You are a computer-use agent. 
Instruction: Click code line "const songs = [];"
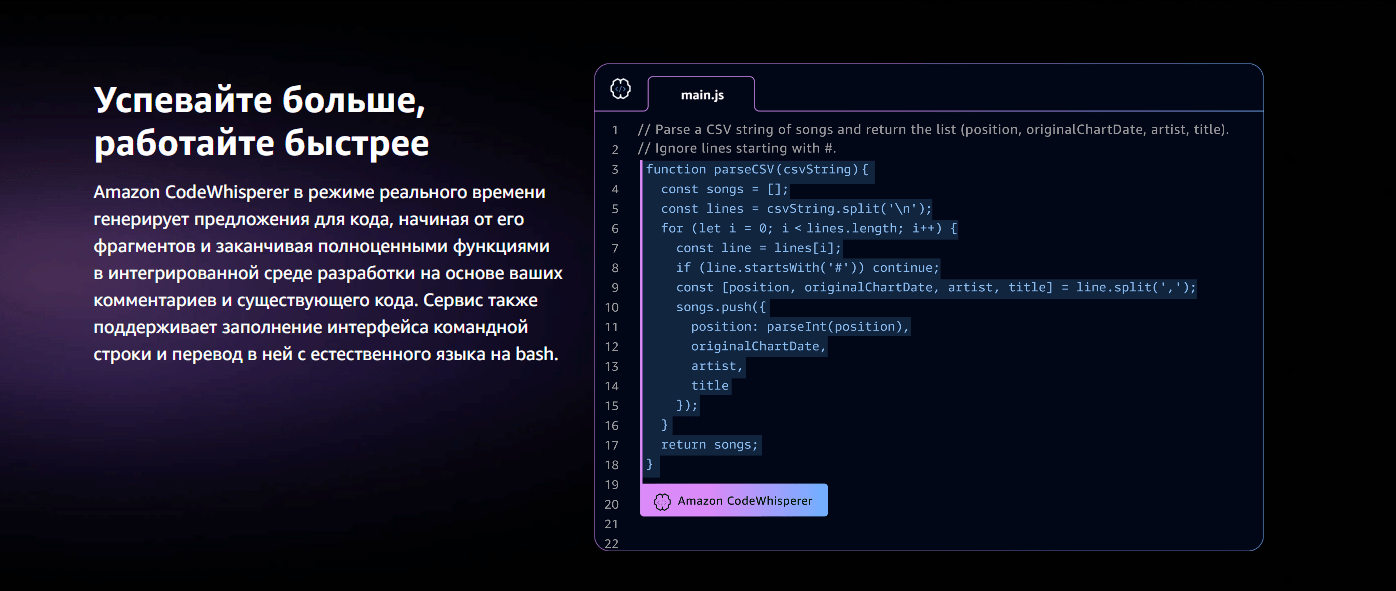tap(725, 189)
